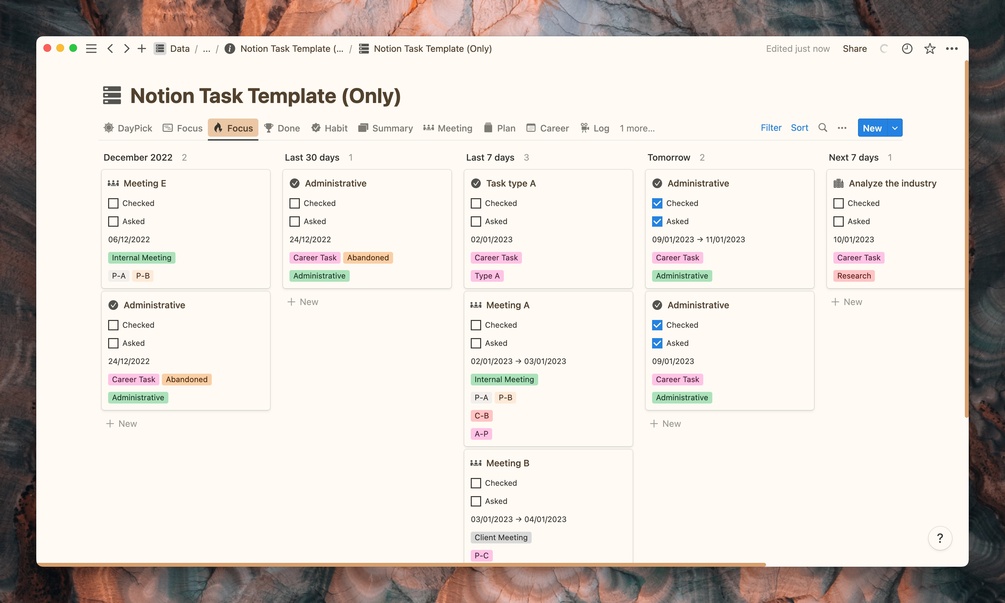Click the Type A tag on Task type A
Viewport: 1005px width, 603px height.
tap(488, 276)
